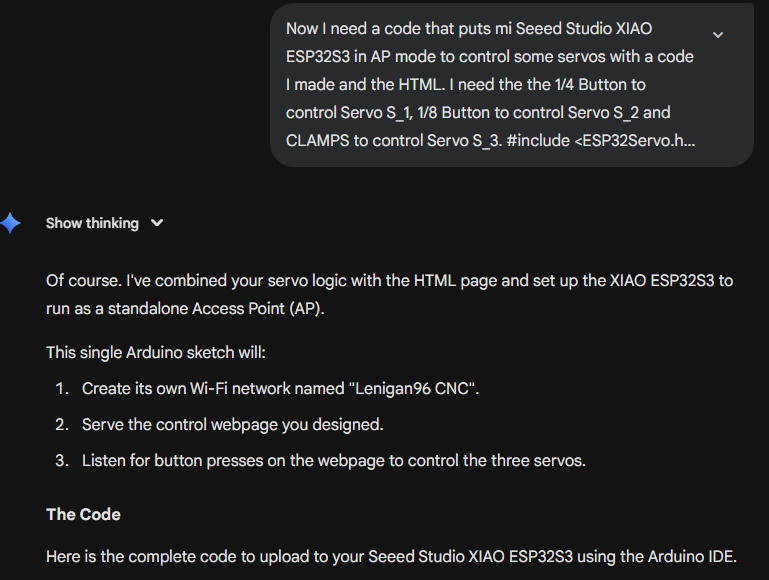769x580 pixels.
Task: Click the user prompt message bubble
Action: coord(490,85)
